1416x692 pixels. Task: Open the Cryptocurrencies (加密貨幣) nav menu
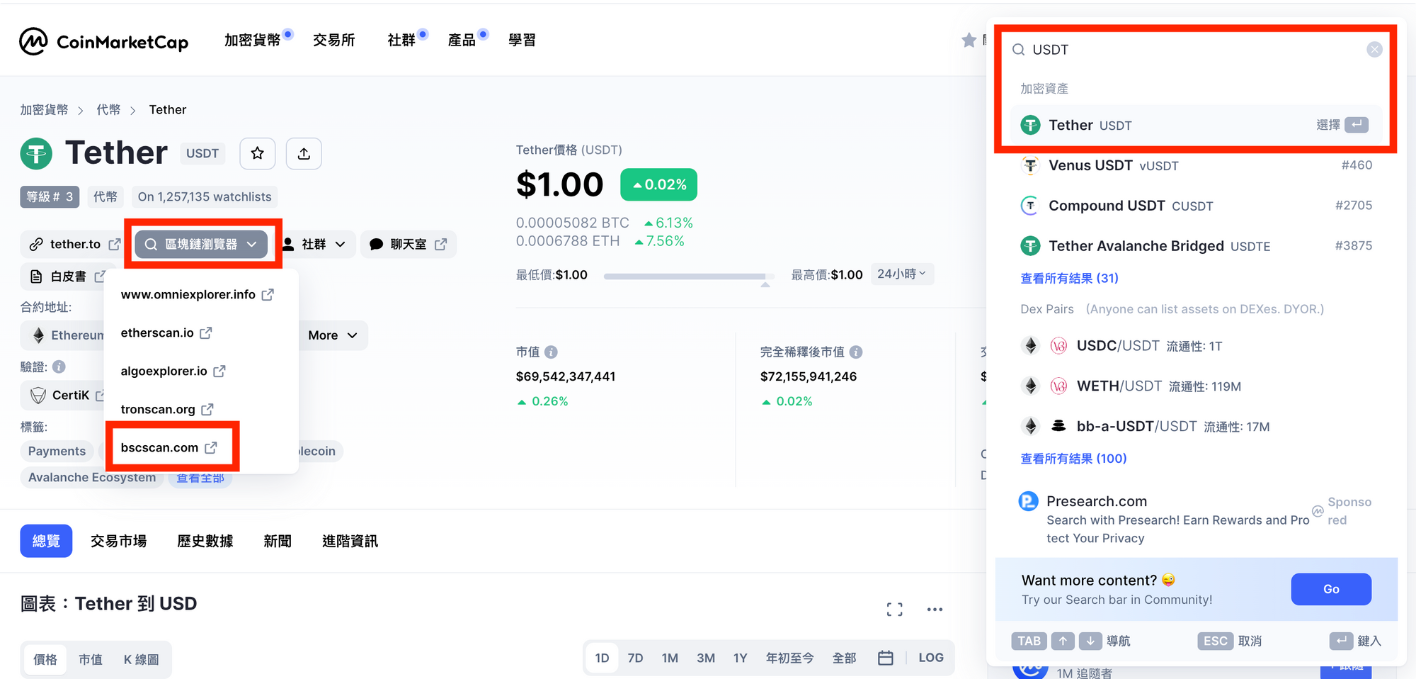[253, 40]
